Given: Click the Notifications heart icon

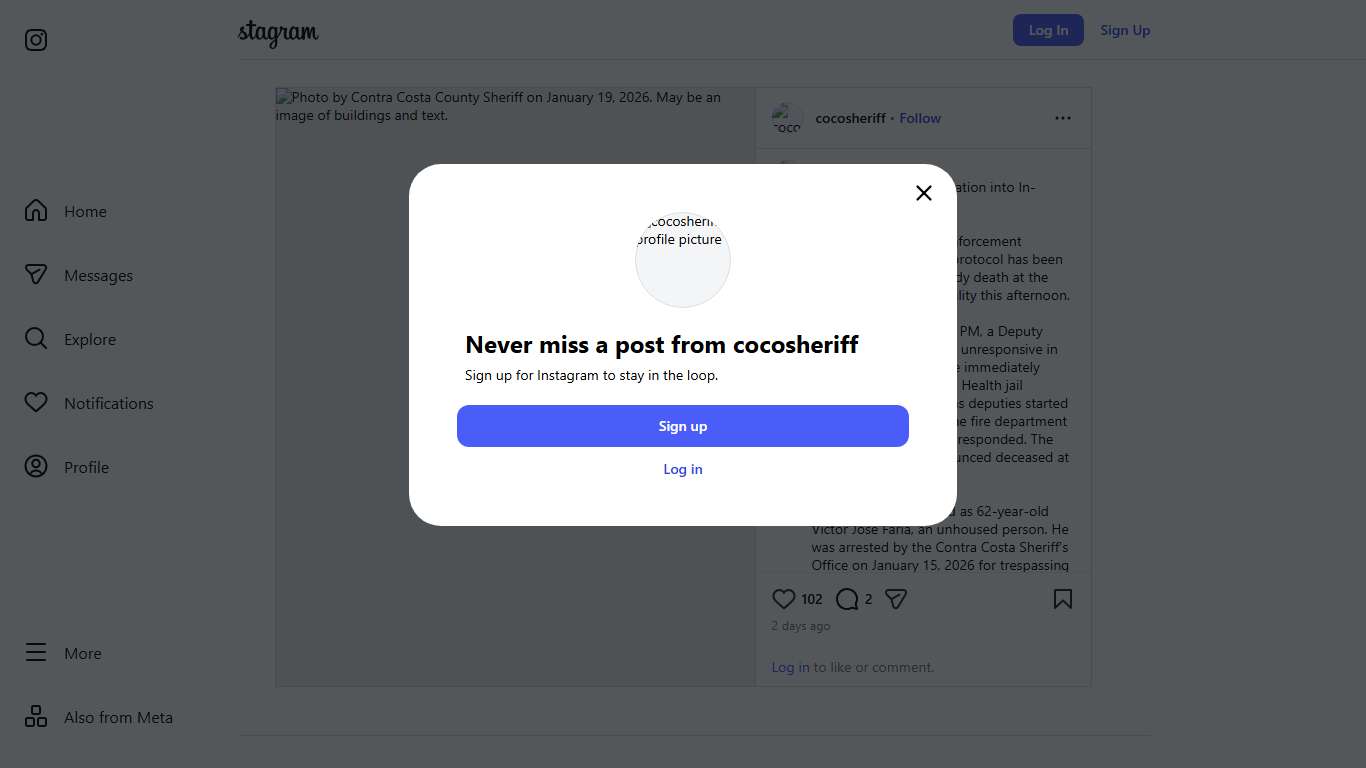Looking at the screenshot, I should (36, 403).
